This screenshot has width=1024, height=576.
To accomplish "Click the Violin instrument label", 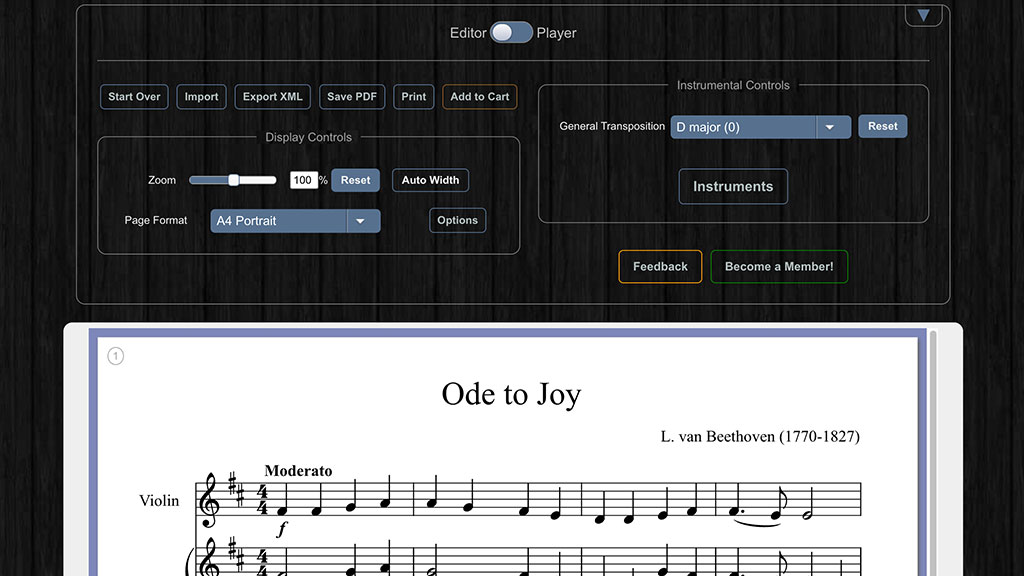I will (159, 500).
